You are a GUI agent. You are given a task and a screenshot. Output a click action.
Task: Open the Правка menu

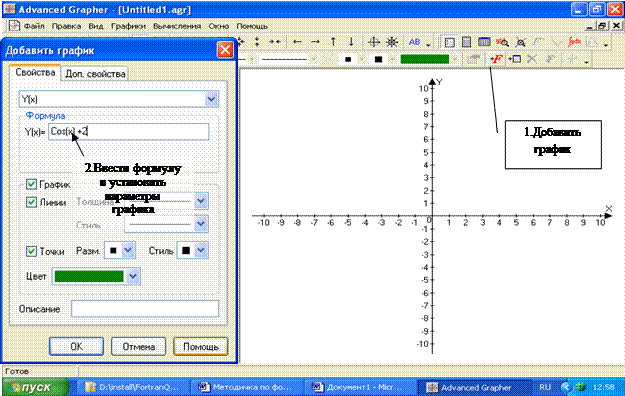pyautogui.click(x=66, y=26)
